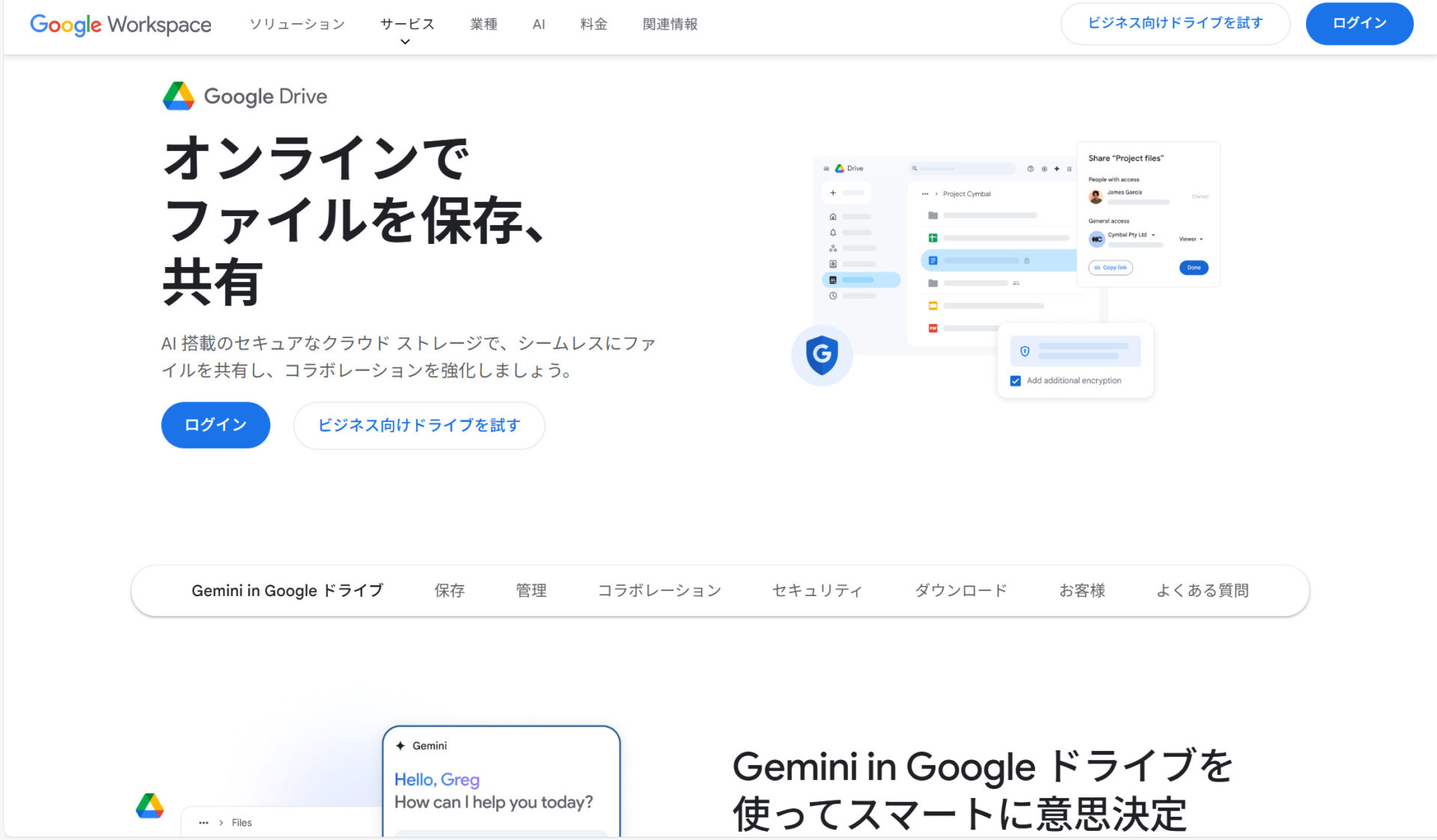
Task: Click the Google Drive logo above the headline
Action: pyautogui.click(x=177, y=96)
